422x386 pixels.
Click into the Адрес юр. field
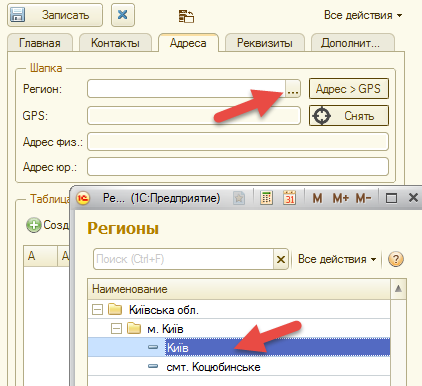(238, 166)
